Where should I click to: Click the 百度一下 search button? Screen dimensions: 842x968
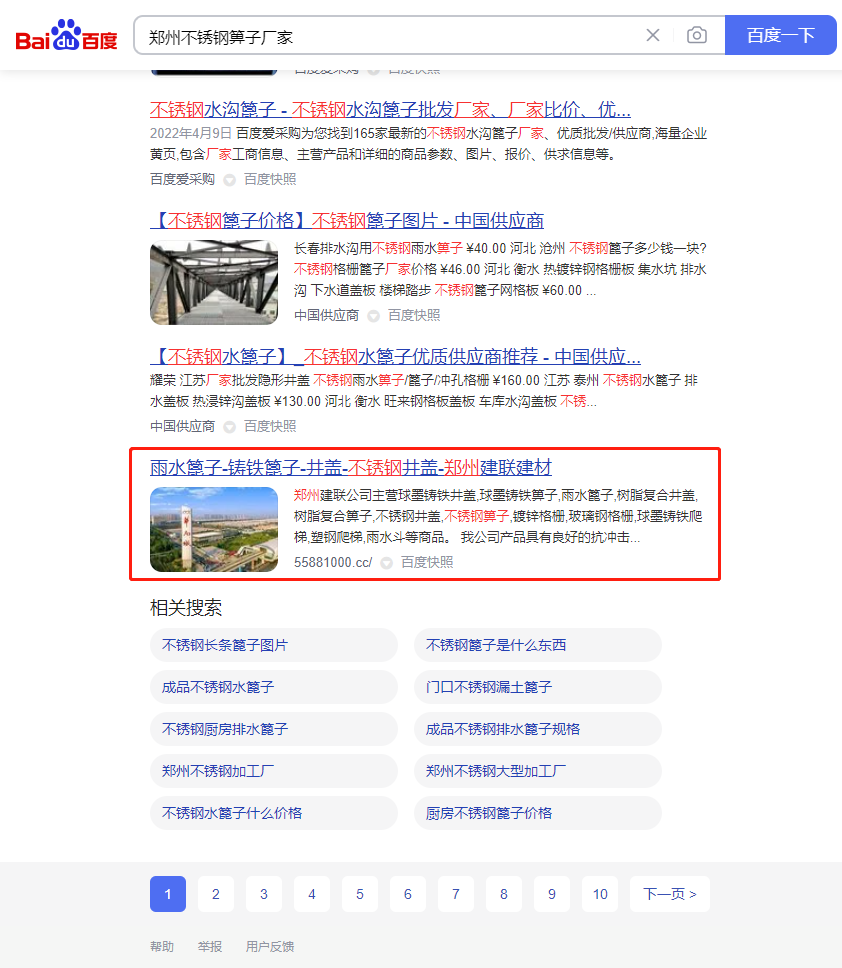point(780,35)
